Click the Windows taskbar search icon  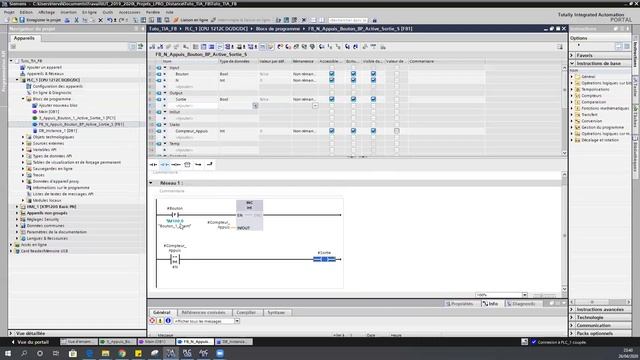tap(24, 353)
